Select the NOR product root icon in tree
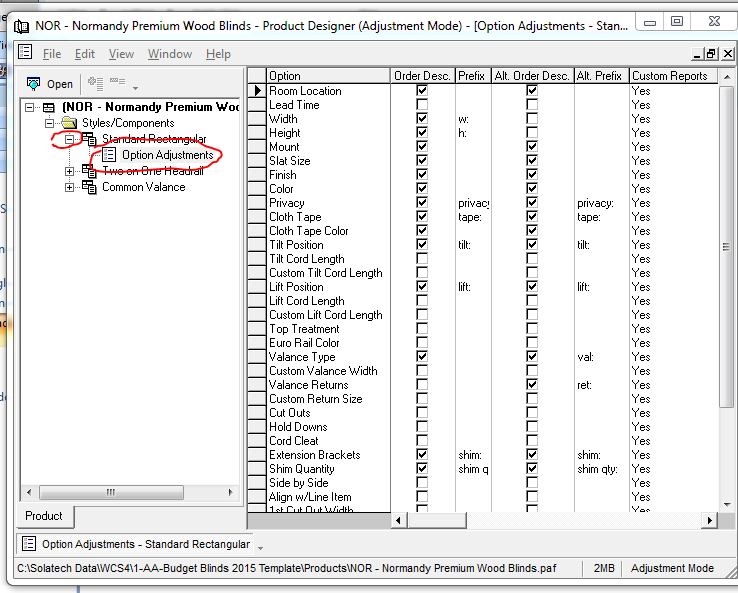Image resolution: width=738 pixels, height=593 pixels. (48, 108)
